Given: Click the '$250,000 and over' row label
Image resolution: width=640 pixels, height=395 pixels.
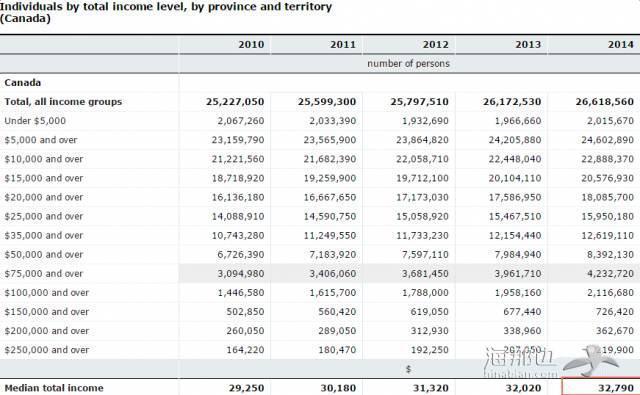Looking at the screenshot, I should pyautogui.click(x=47, y=350).
